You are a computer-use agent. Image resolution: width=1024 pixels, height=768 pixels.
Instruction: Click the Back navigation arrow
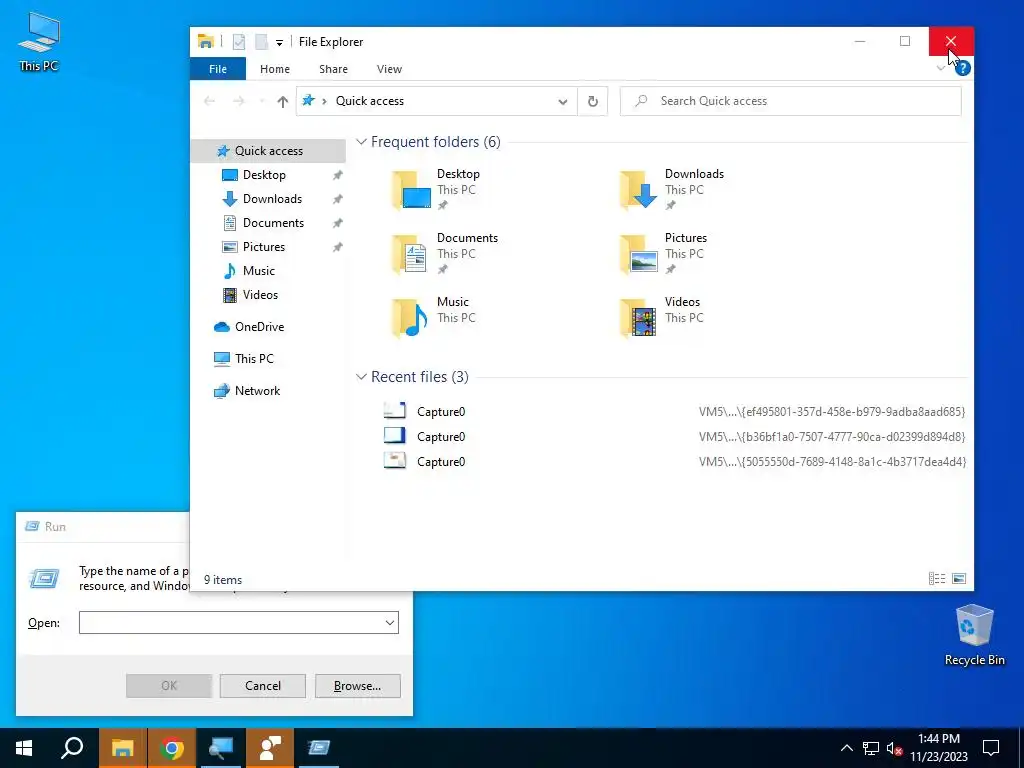click(x=210, y=101)
